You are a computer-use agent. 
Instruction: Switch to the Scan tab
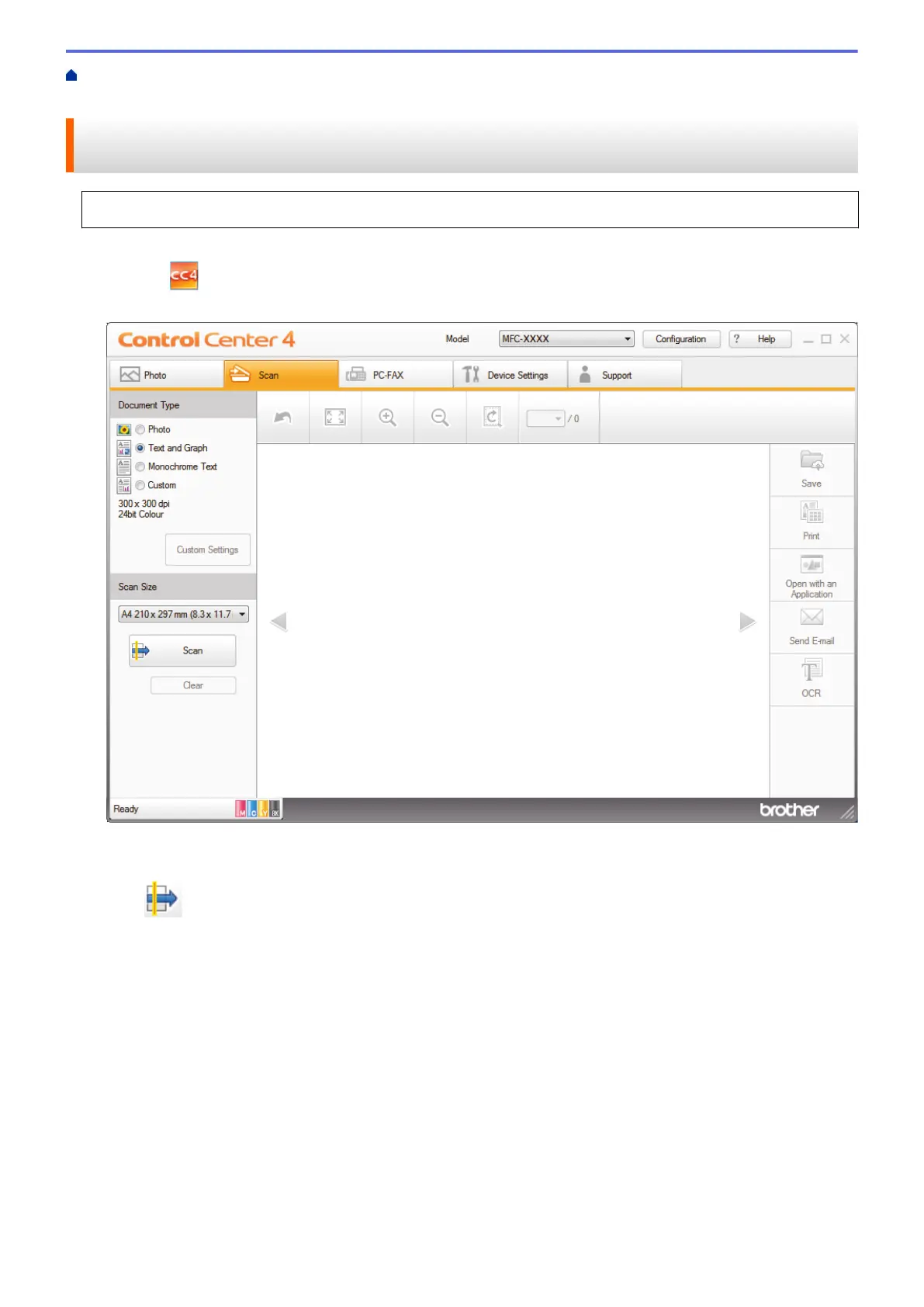(281, 375)
